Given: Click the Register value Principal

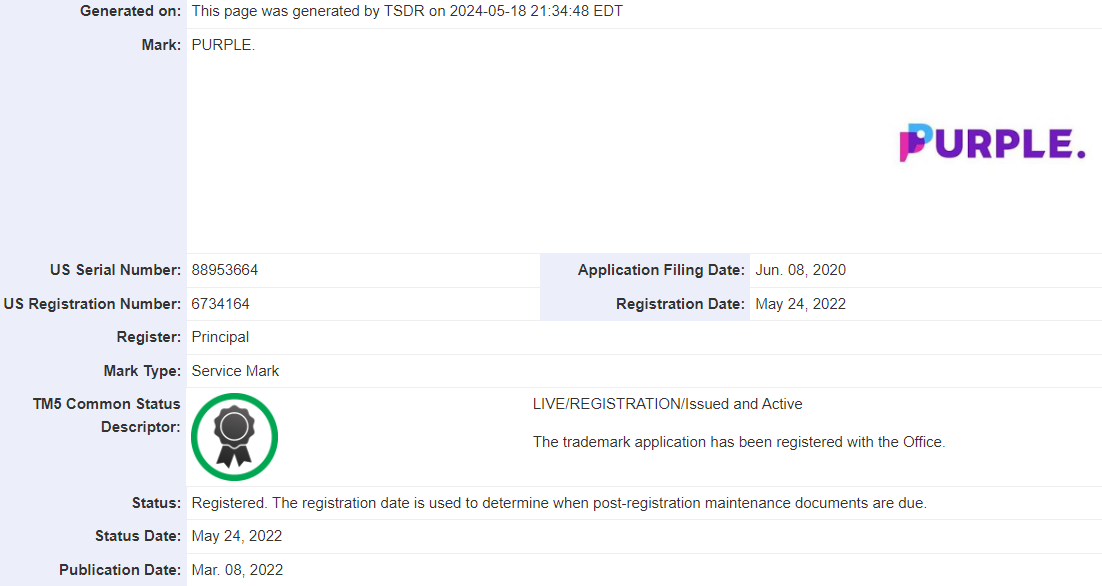Looking at the screenshot, I should (x=220, y=337).
